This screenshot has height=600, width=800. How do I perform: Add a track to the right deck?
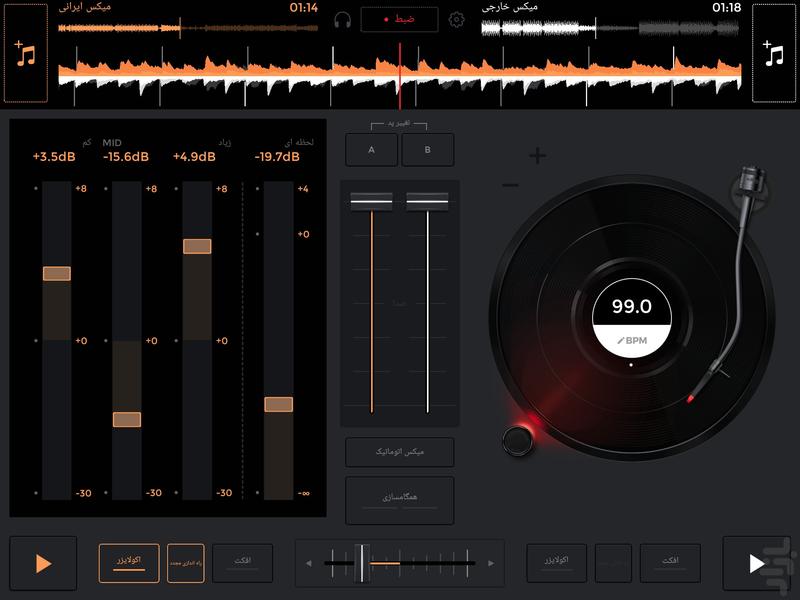click(773, 53)
